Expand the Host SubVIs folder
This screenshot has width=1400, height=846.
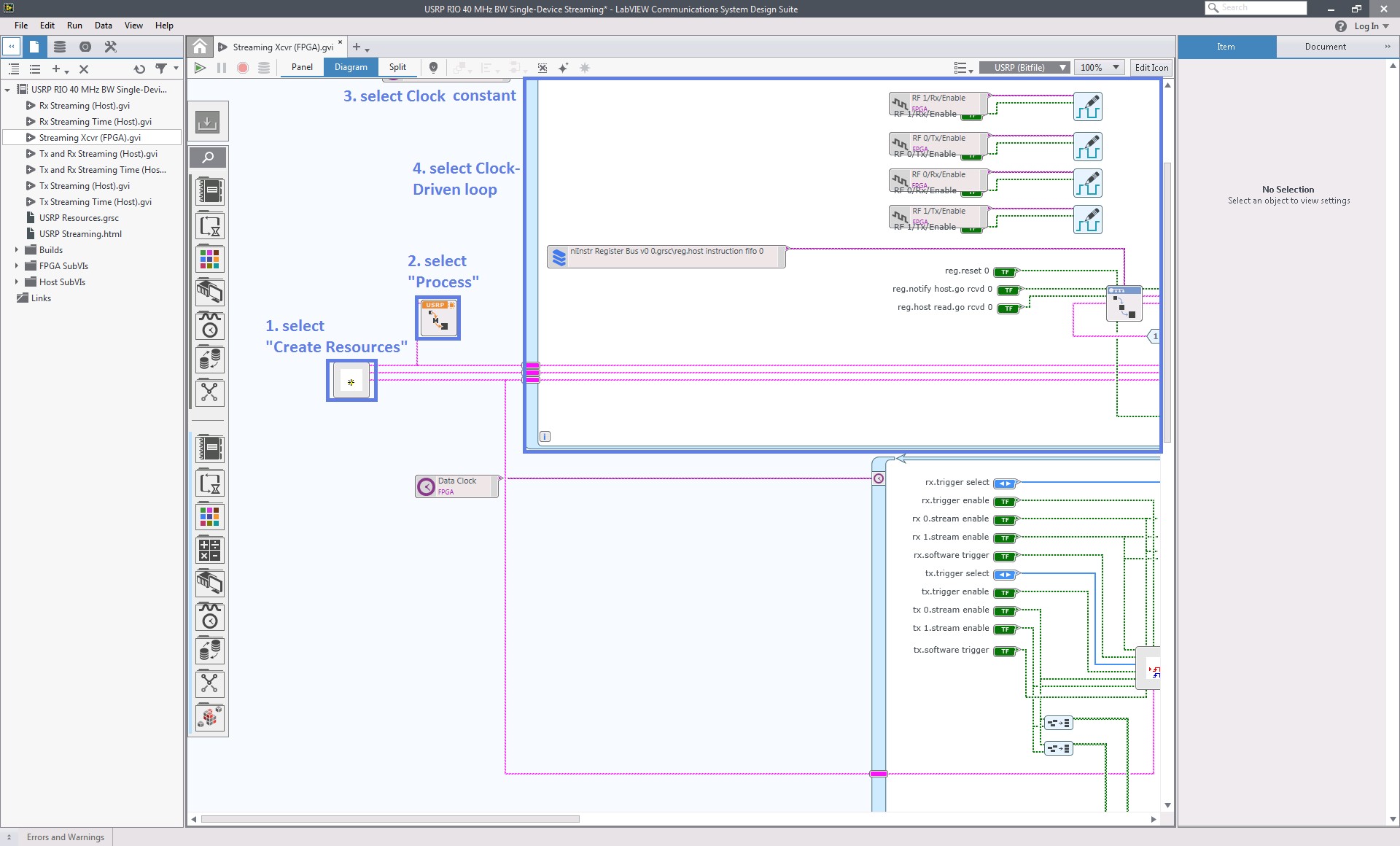click(16, 282)
